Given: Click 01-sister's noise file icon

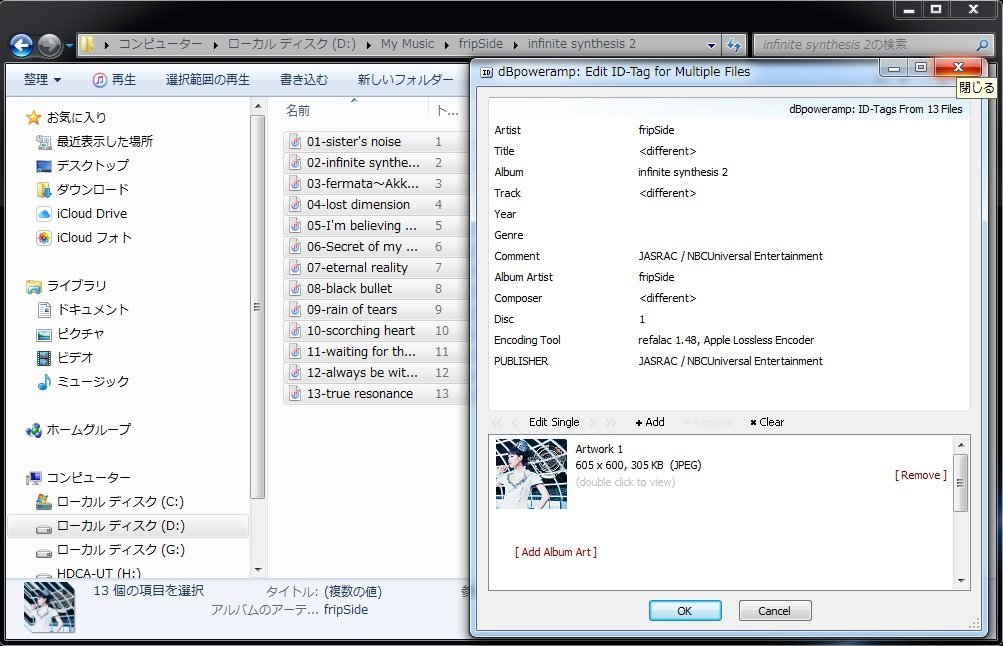Looking at the screenshot, I should tap(295, 142).
